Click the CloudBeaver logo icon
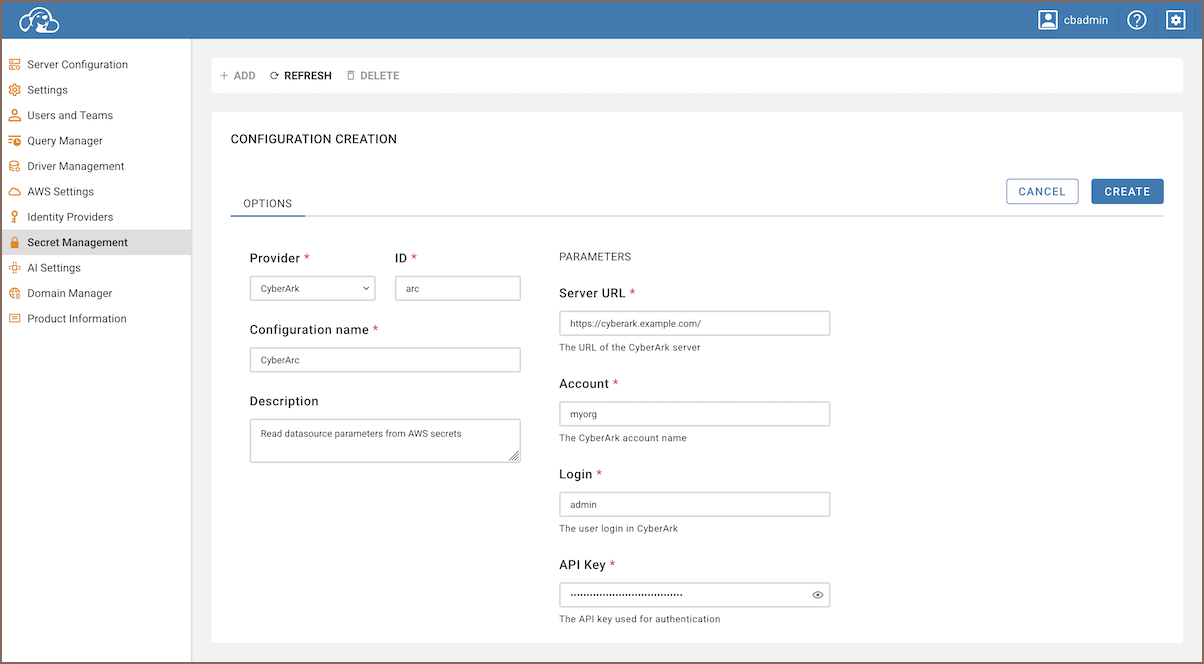This screenshot has width=1204, height=664. pyautogui.click(x=39, y=20)
